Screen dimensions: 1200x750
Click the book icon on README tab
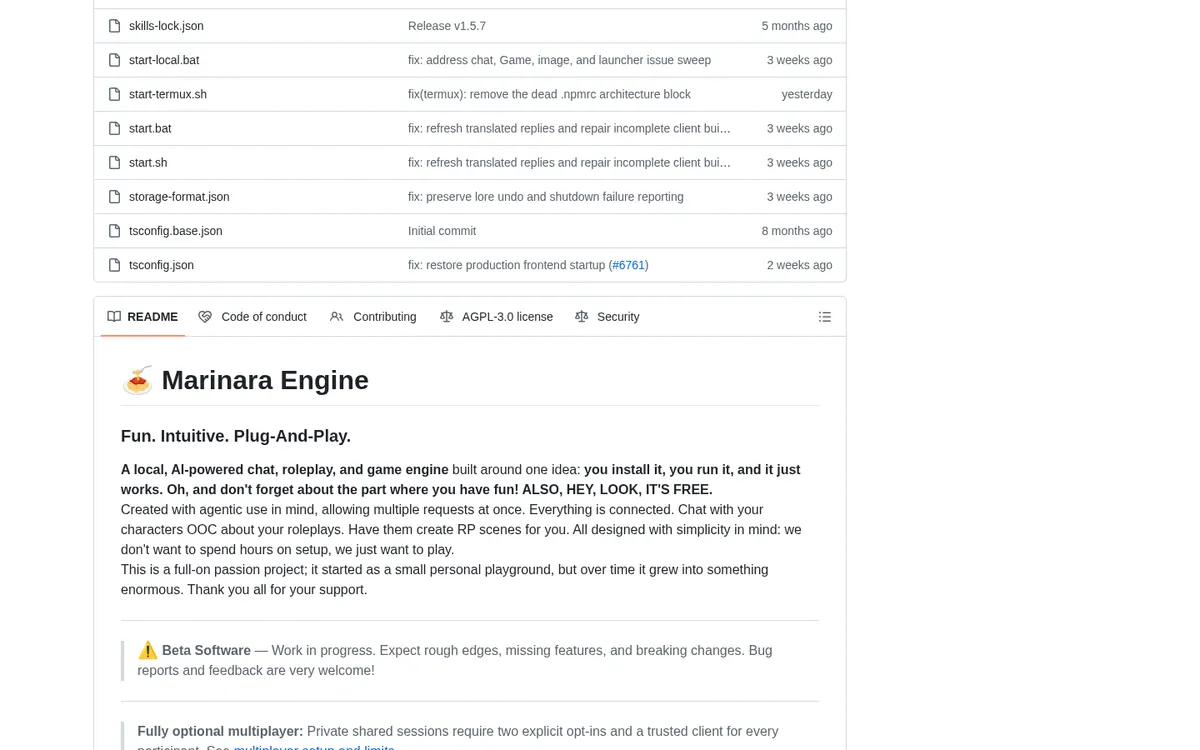click(114, 317)
